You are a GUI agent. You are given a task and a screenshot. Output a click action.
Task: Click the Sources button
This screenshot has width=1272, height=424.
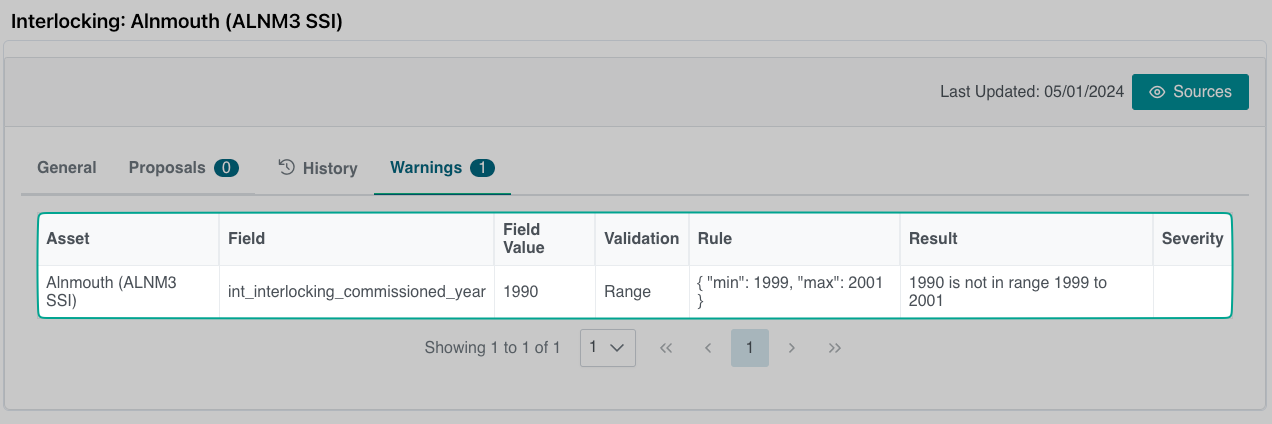(x=1190, y=92)
